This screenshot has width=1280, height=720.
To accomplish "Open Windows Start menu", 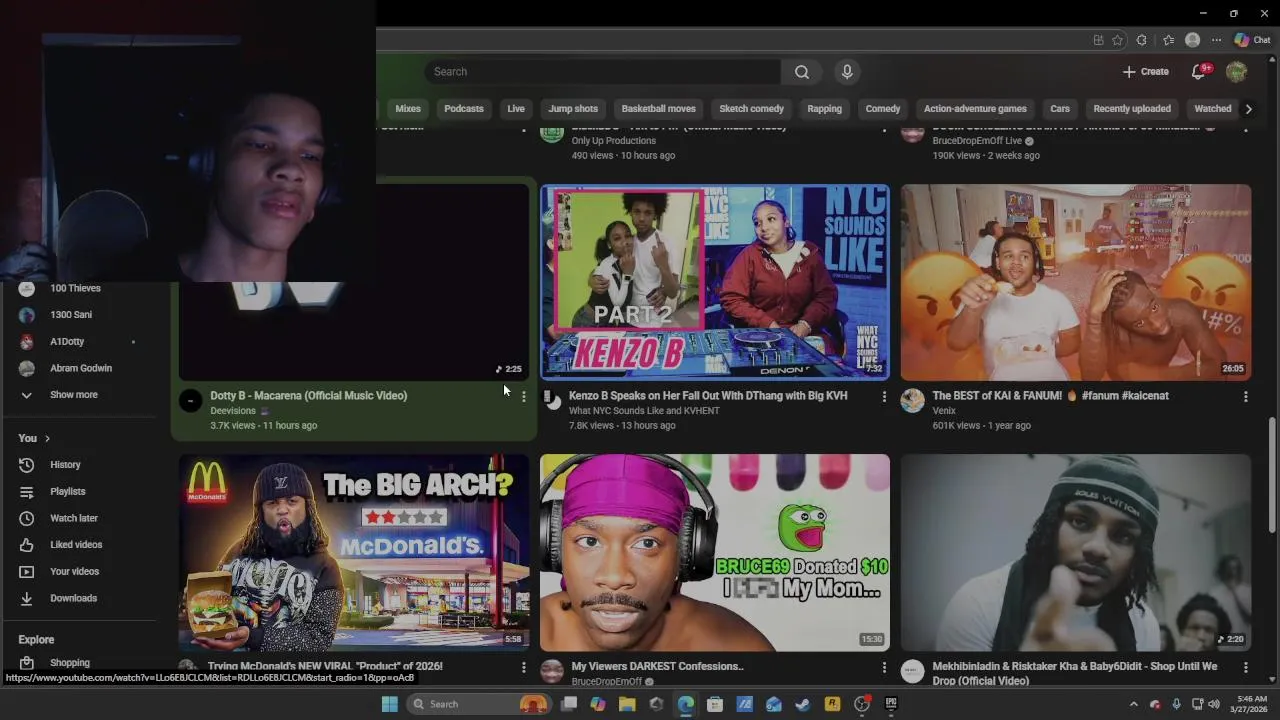I will point(390,704).
